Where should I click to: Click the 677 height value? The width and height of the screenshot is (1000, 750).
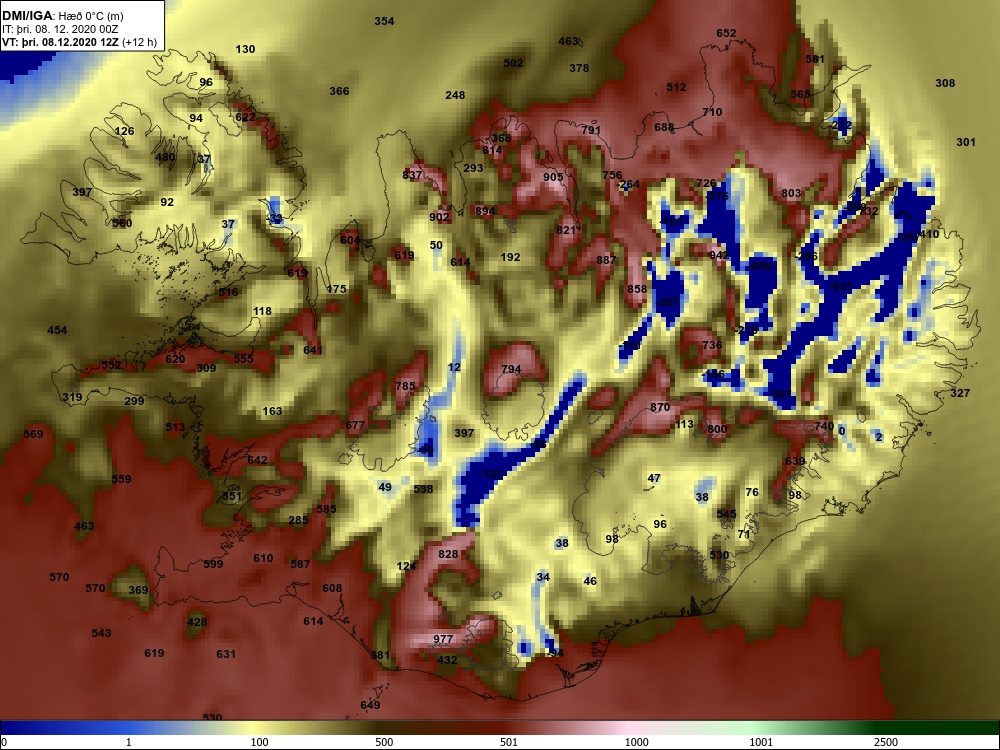point(355,425)
